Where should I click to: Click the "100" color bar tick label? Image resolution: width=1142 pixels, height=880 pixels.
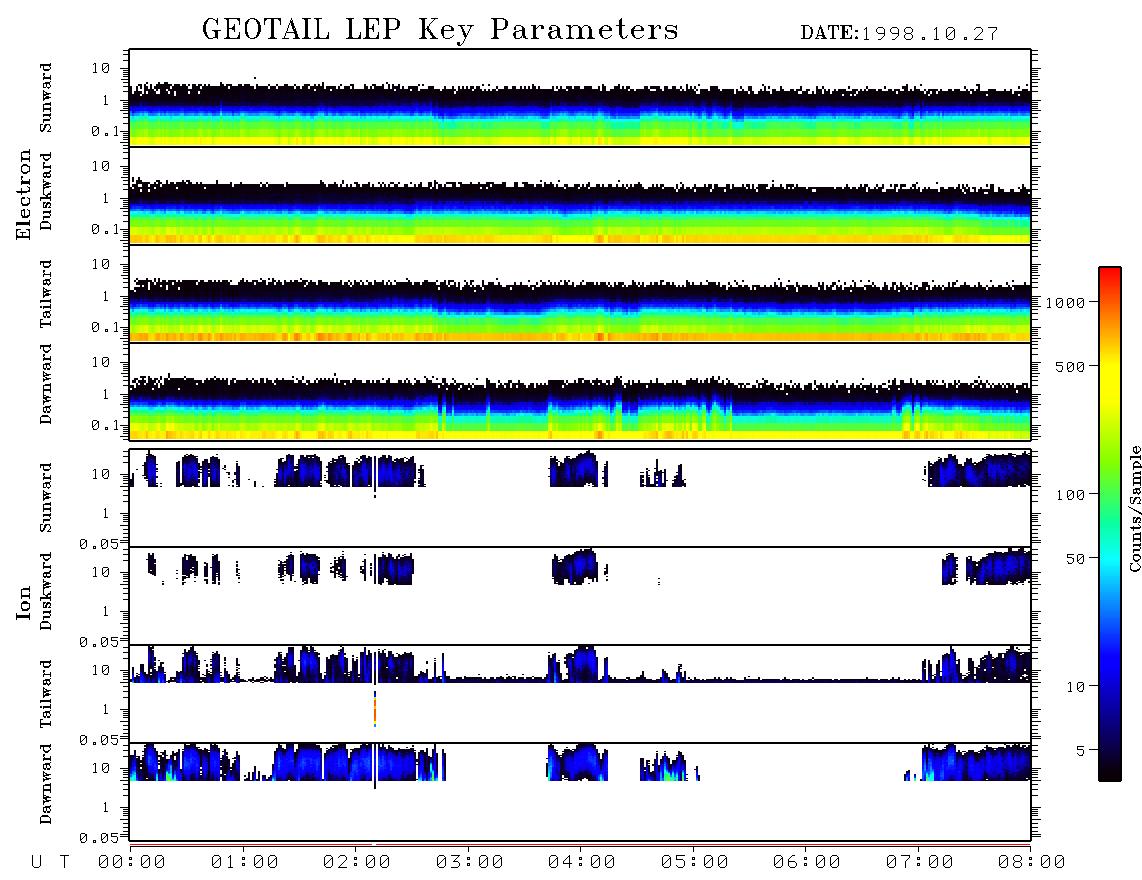coord(1070,495)
